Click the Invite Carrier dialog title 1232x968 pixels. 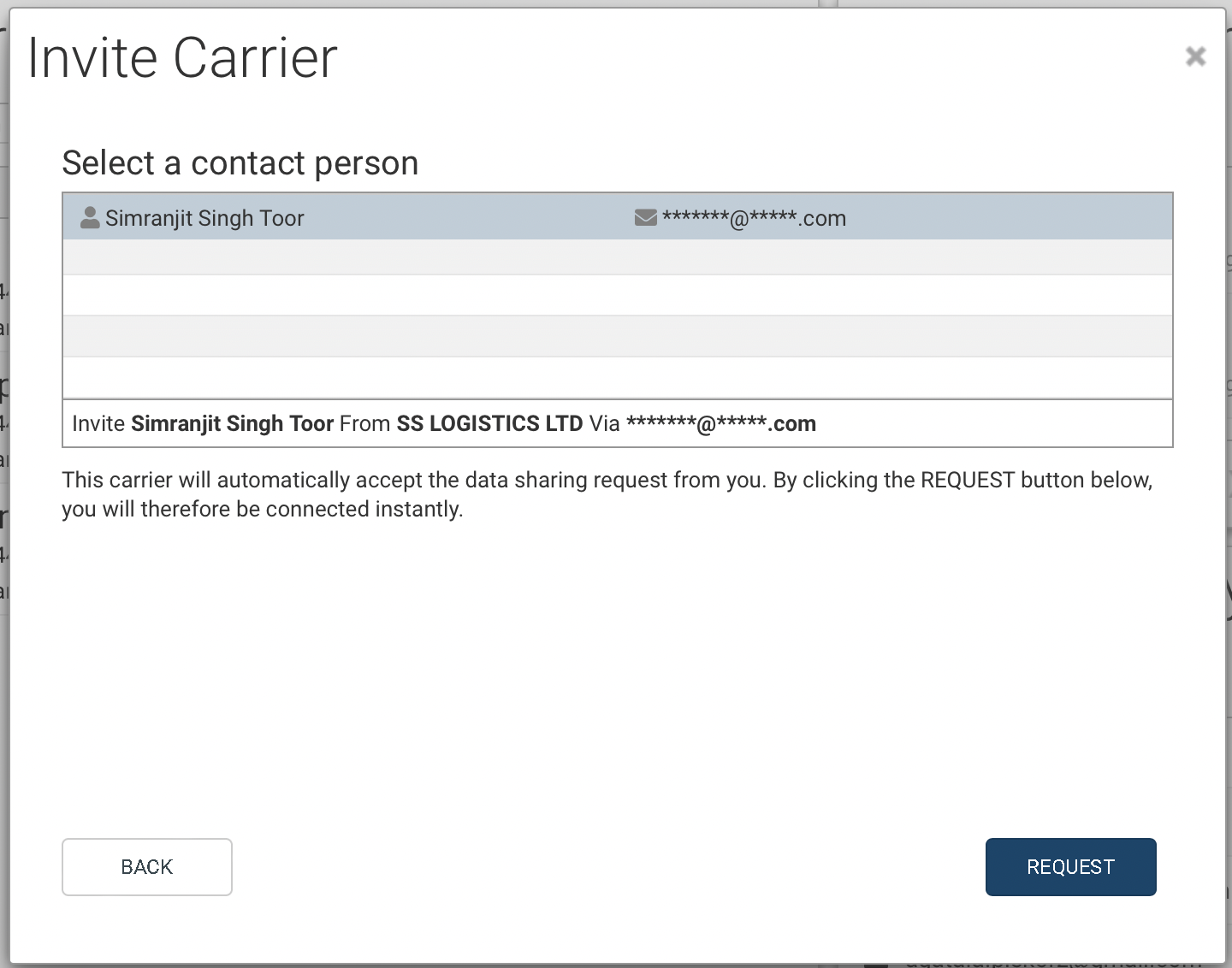[182, 57]
